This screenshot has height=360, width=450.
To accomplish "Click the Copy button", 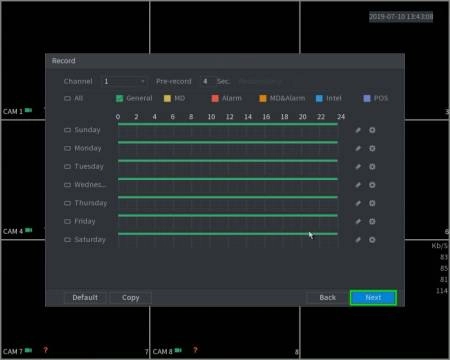I will coord(130,298).
